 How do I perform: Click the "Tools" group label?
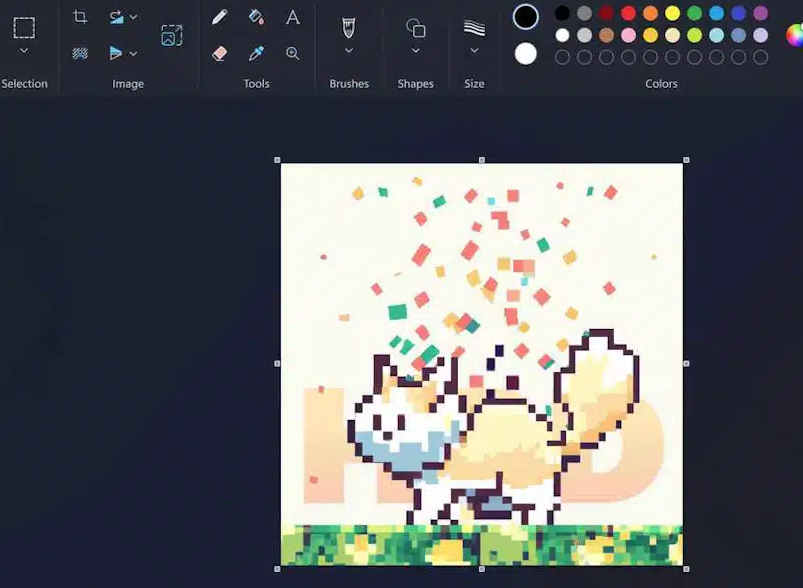pyautogui.click(x=257, y=83)
